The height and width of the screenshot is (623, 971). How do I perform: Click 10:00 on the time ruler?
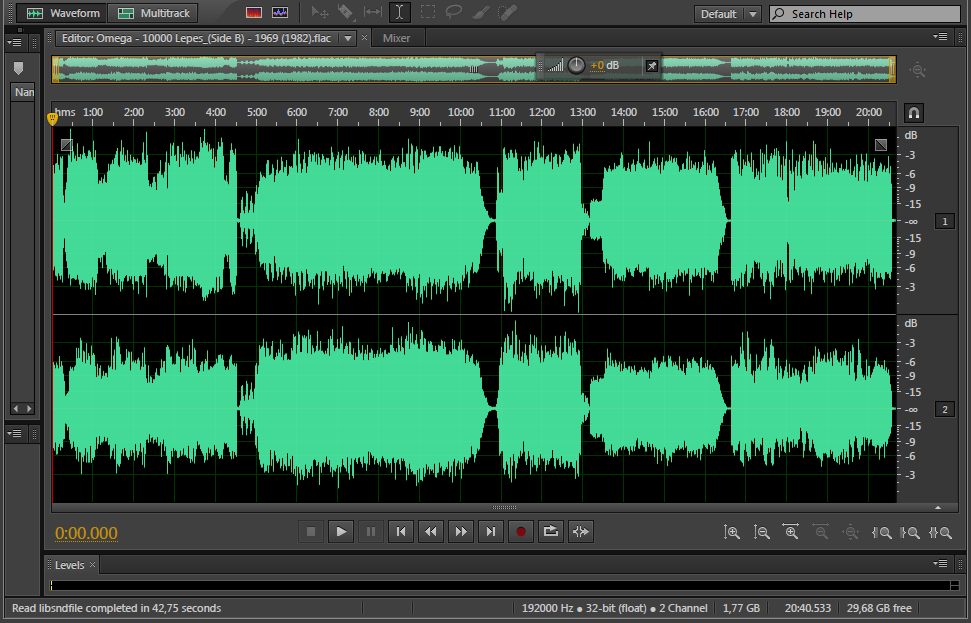461,112
